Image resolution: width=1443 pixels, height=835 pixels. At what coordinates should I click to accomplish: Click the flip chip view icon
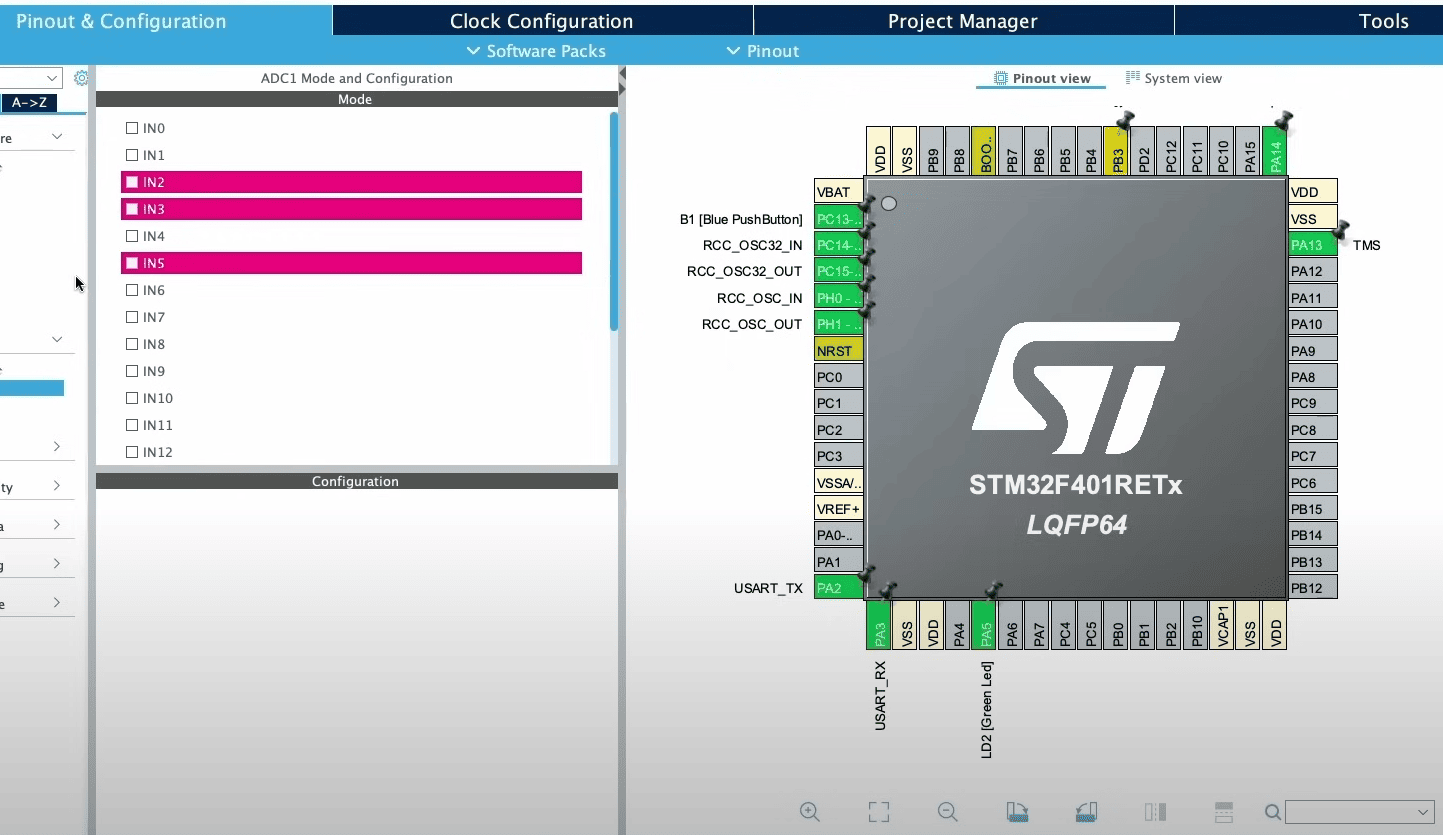tap(1156, 812)
